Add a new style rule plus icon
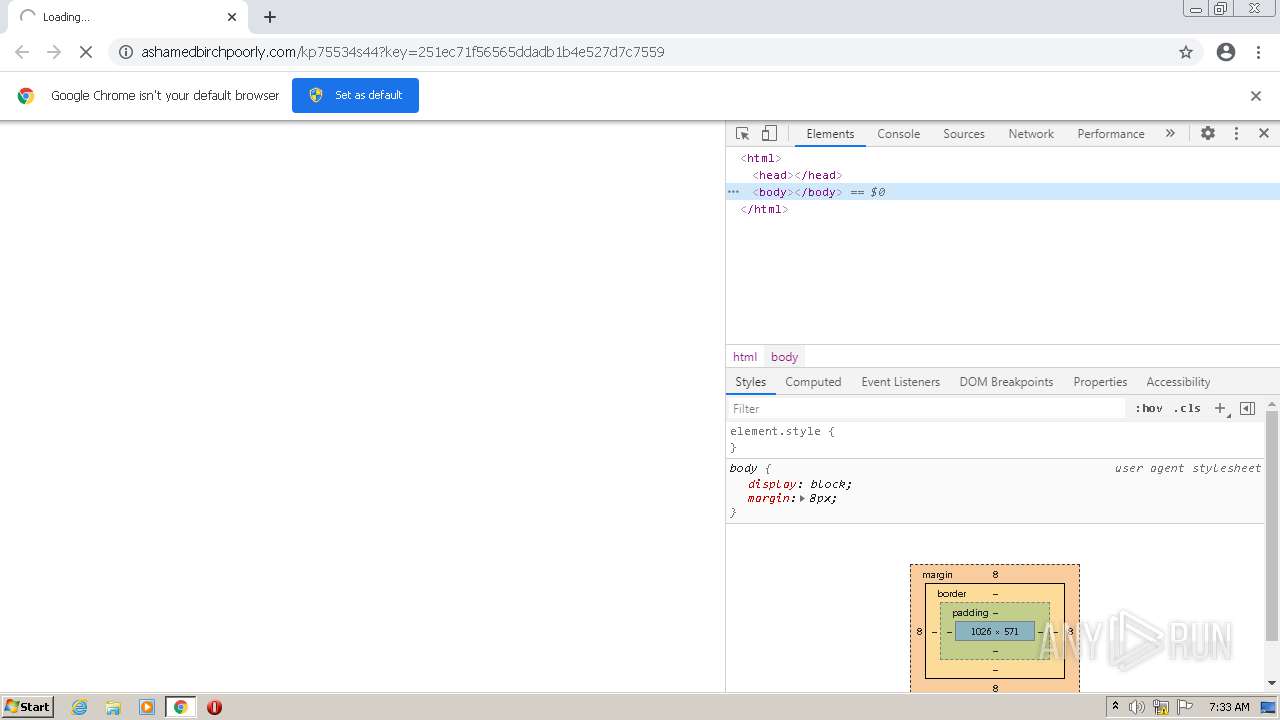The image size is (1280, 720). point(1220,408)
